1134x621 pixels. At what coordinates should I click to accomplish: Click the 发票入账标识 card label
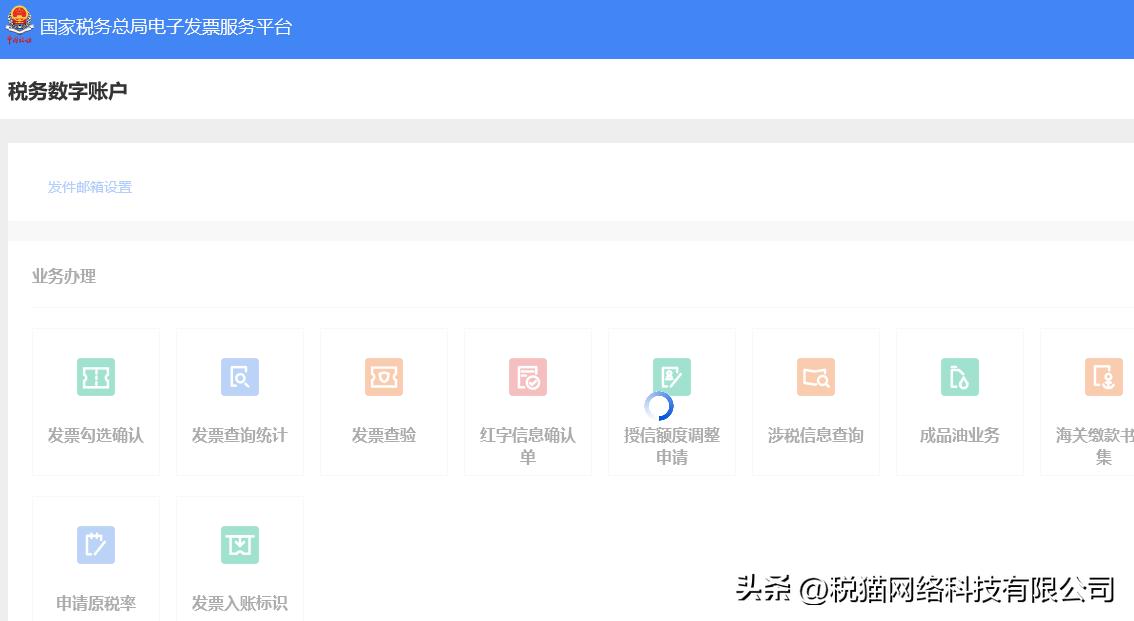[x=240, y=603]
